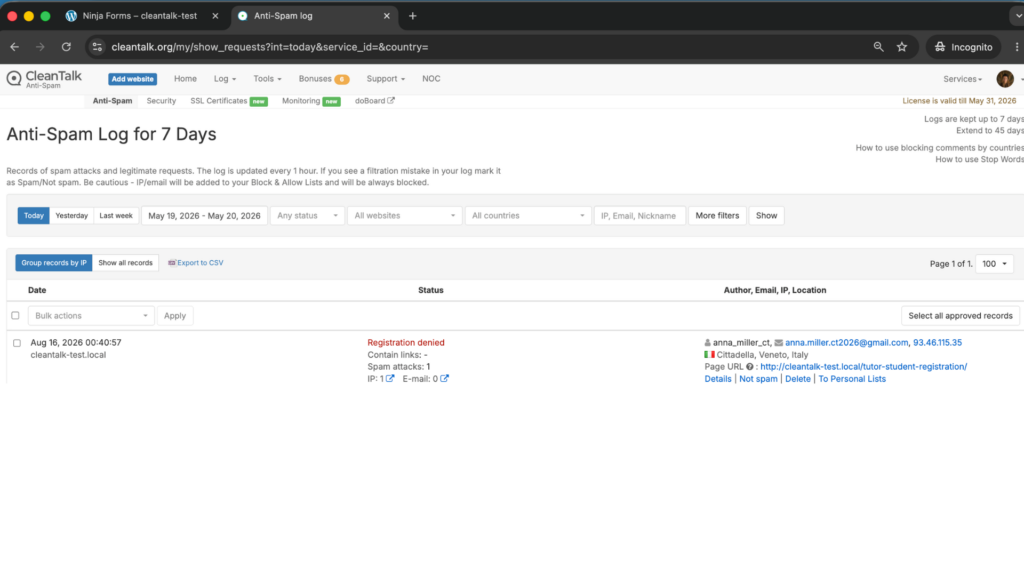Click Show all records button

click(x=125, y=263)
